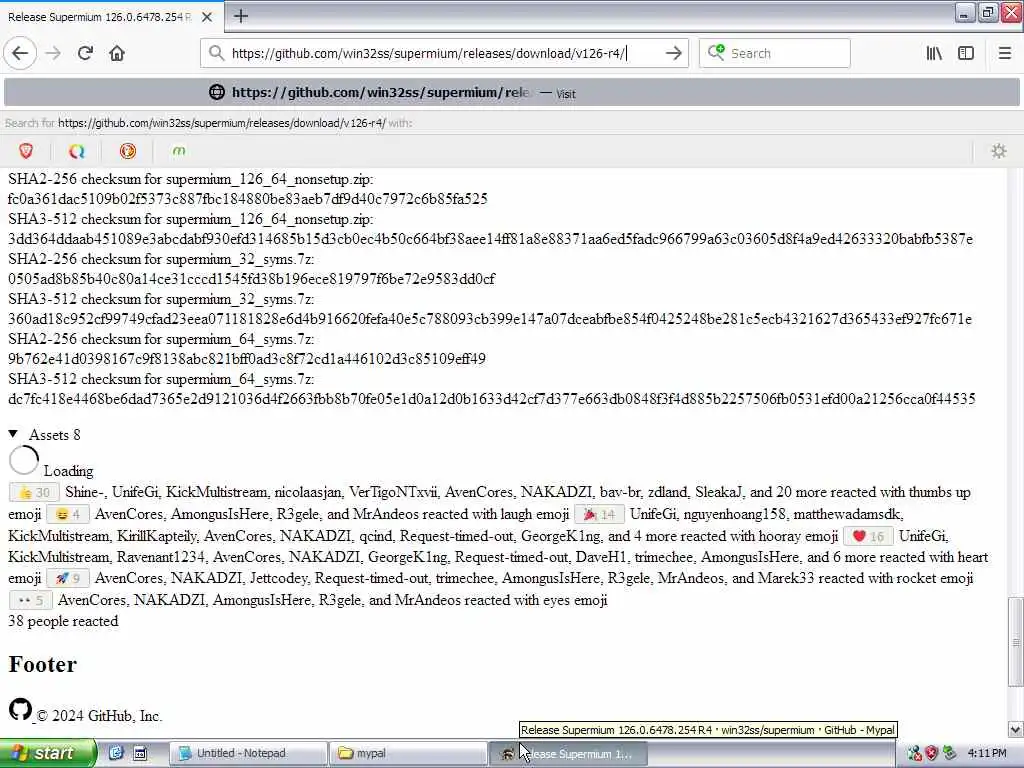Click hash starting with 9b762e41d0398167
The width and height of the screenshot is (1024, 768).
tap(247, 359)
